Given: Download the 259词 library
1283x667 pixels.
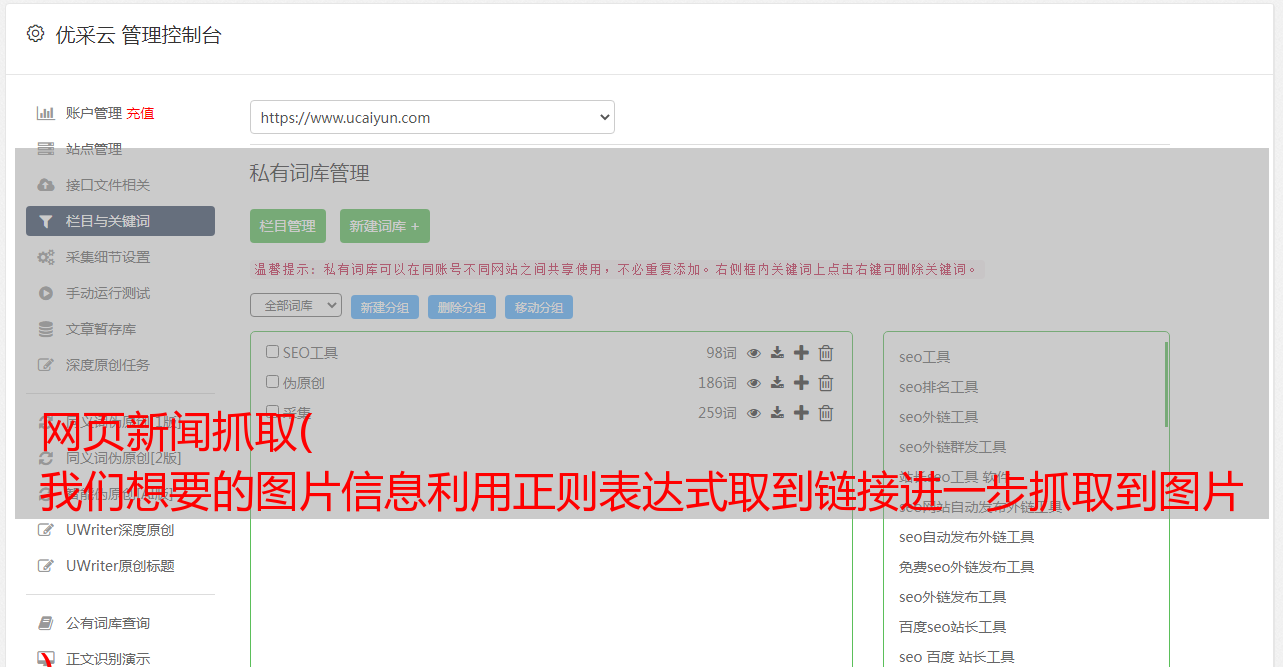Looking at the screenshot, I should click(x=777, y=413).
